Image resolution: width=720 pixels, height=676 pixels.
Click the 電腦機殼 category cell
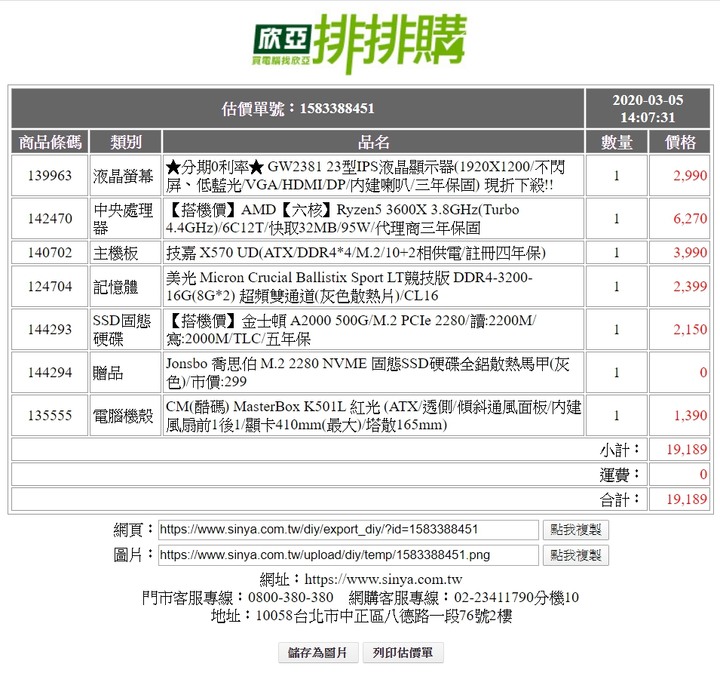[123, 416]
